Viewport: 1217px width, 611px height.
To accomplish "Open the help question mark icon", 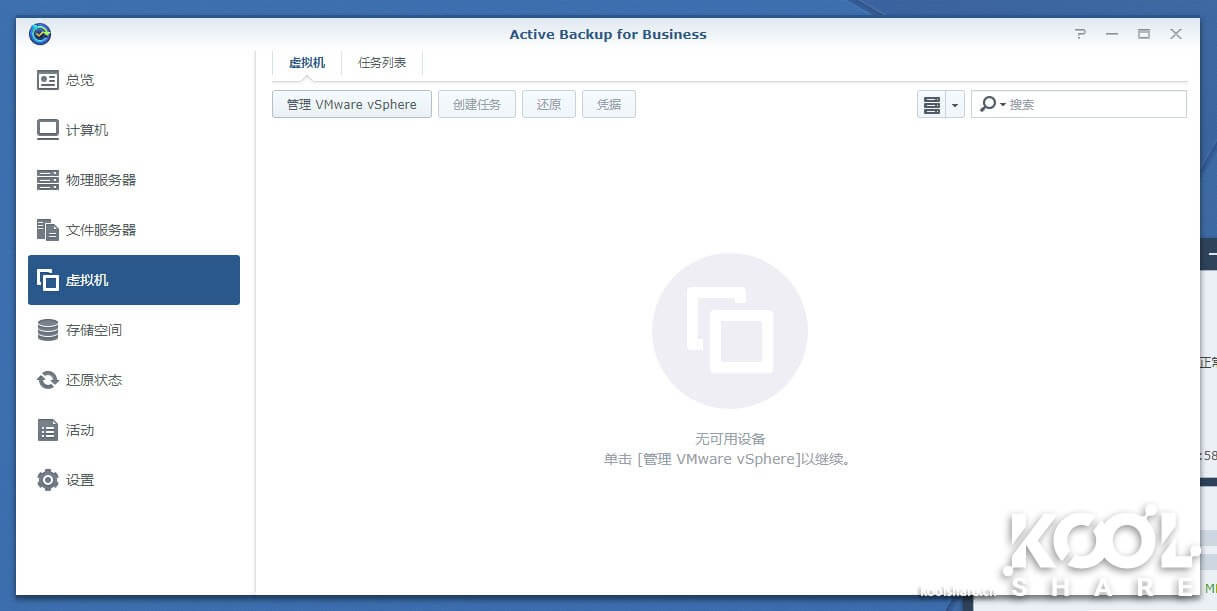I will 1080,34.
